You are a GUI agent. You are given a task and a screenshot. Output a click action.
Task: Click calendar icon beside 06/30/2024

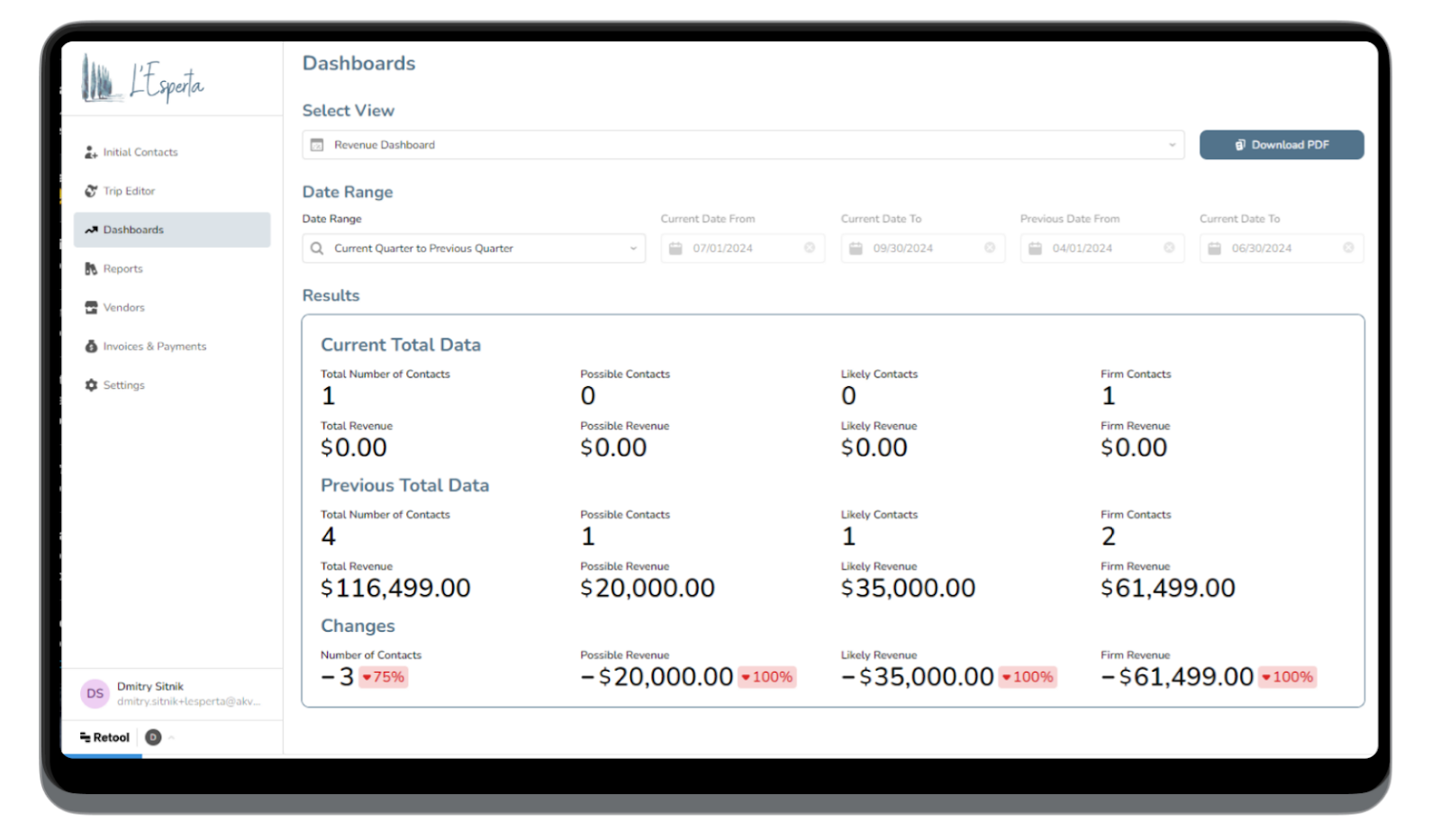pyautogui.click(x=1214, y=248)
